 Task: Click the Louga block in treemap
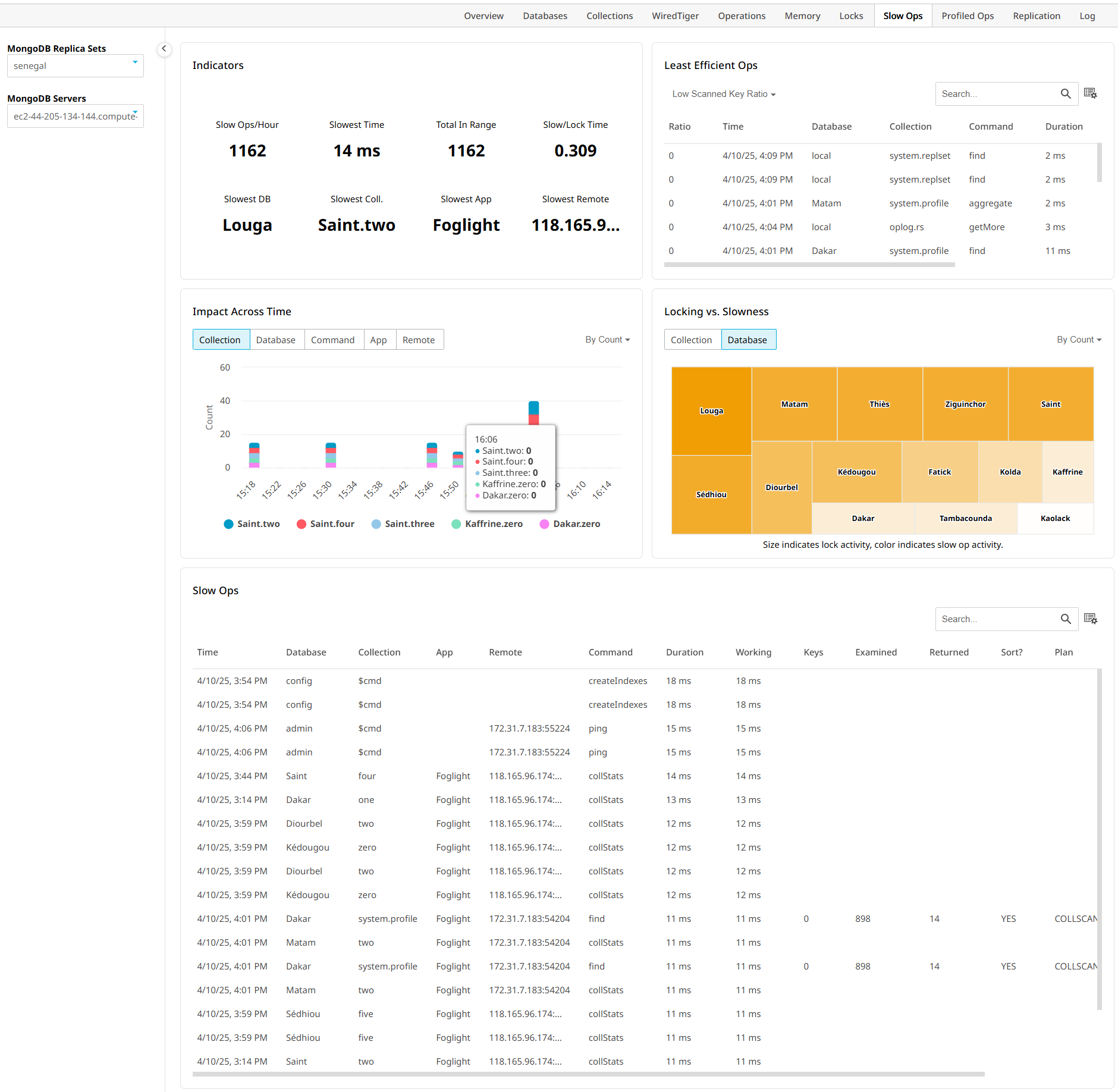click(711, 411)
